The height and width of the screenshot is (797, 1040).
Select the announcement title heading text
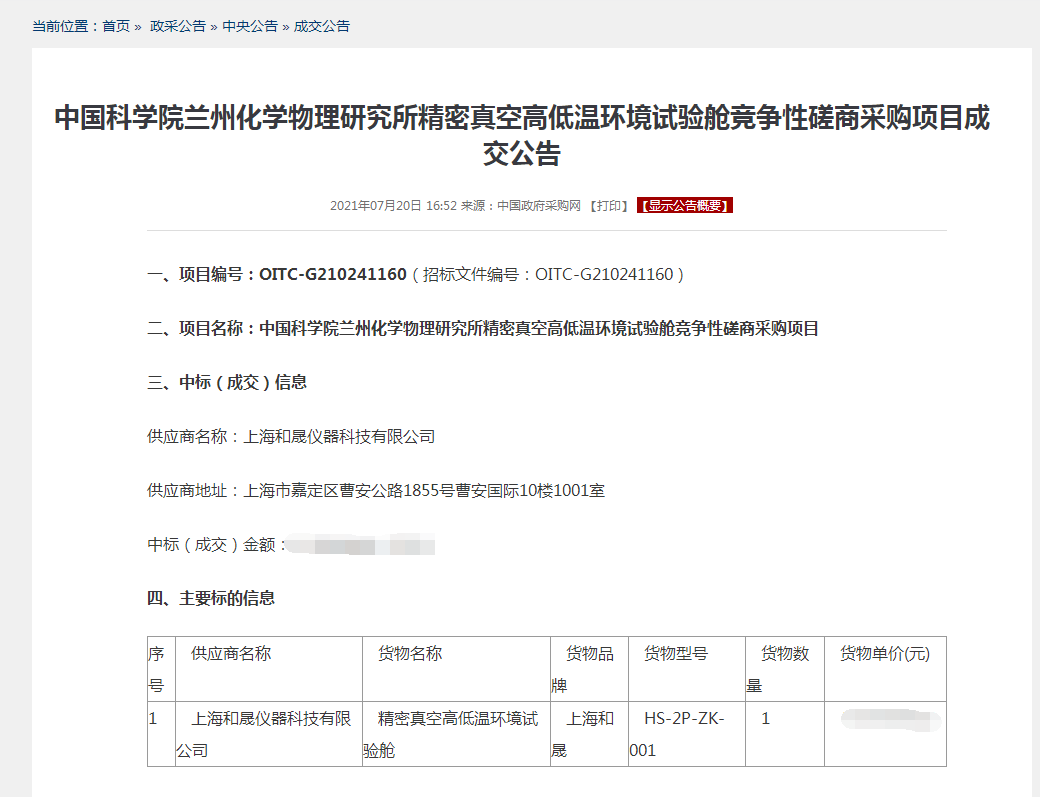coord(522,135)
